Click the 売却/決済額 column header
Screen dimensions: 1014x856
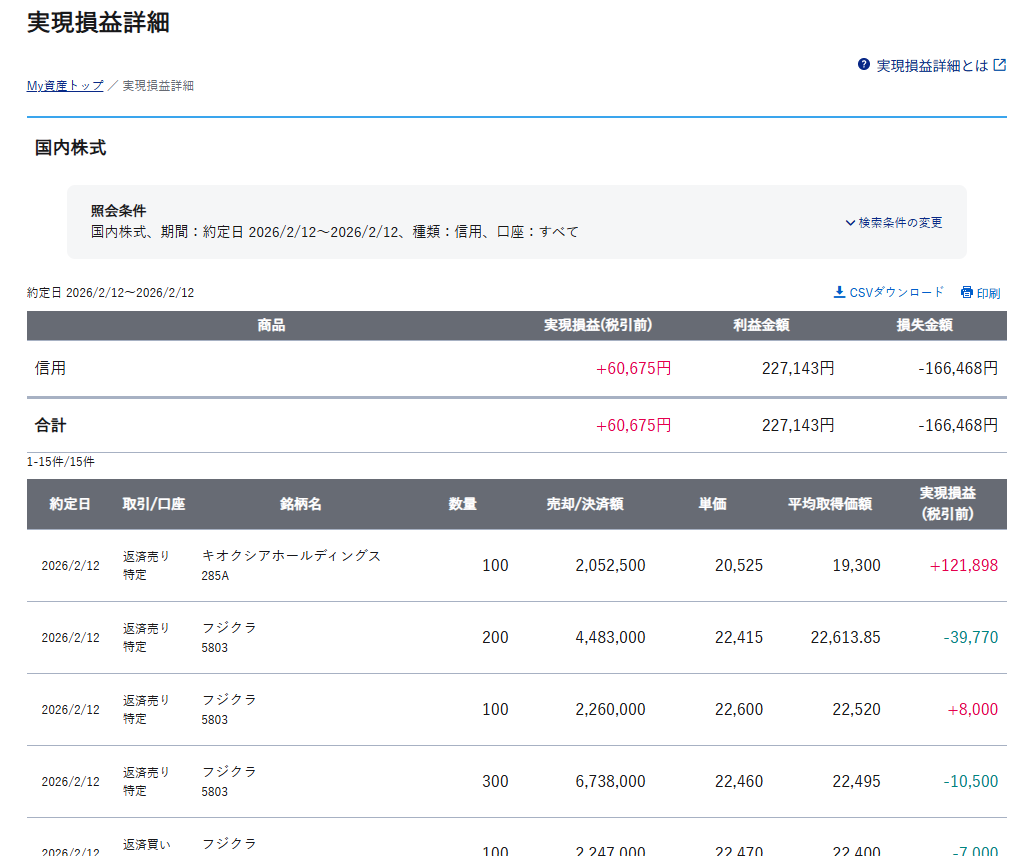coord(585,504)
